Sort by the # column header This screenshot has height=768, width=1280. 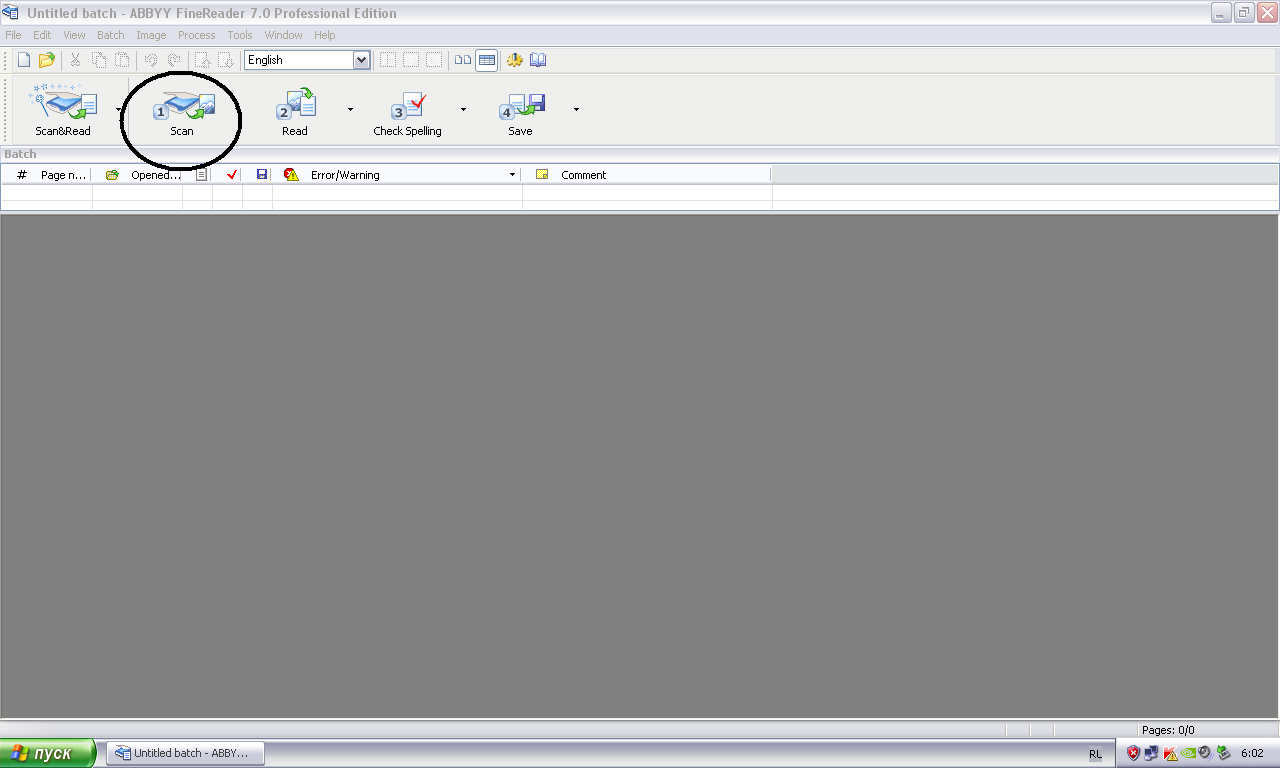tap(22, 175)
